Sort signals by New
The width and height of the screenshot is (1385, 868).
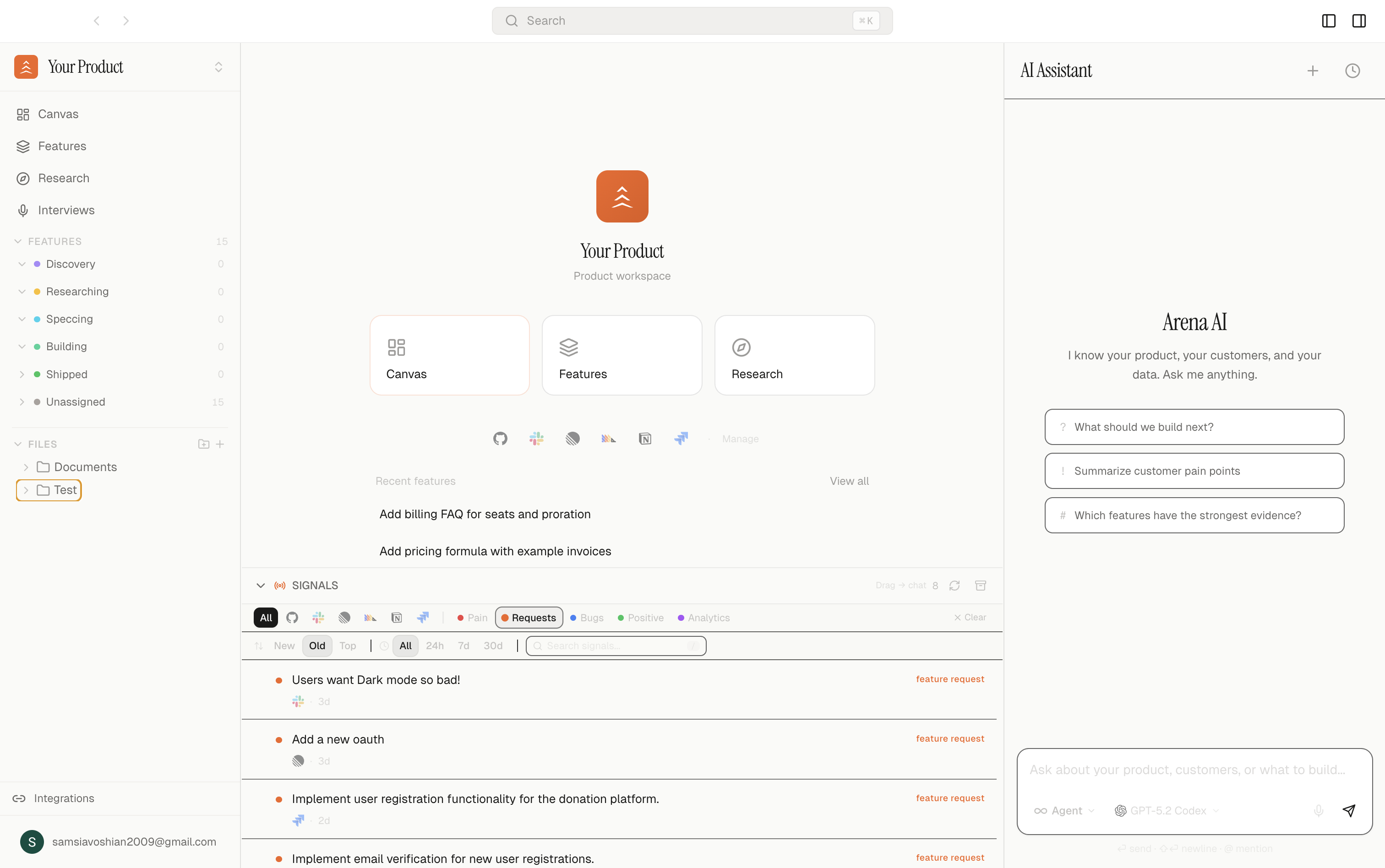(x=284, y=646)
